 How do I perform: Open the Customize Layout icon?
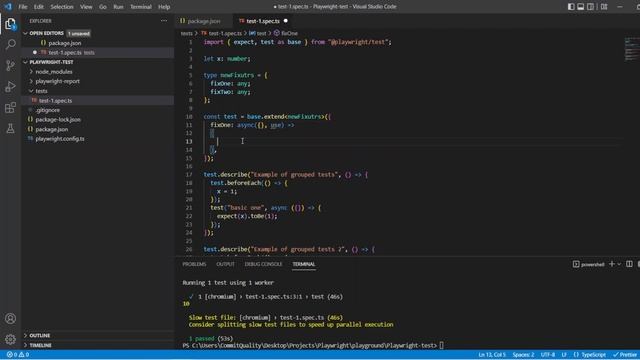click(x=604, y=7)
